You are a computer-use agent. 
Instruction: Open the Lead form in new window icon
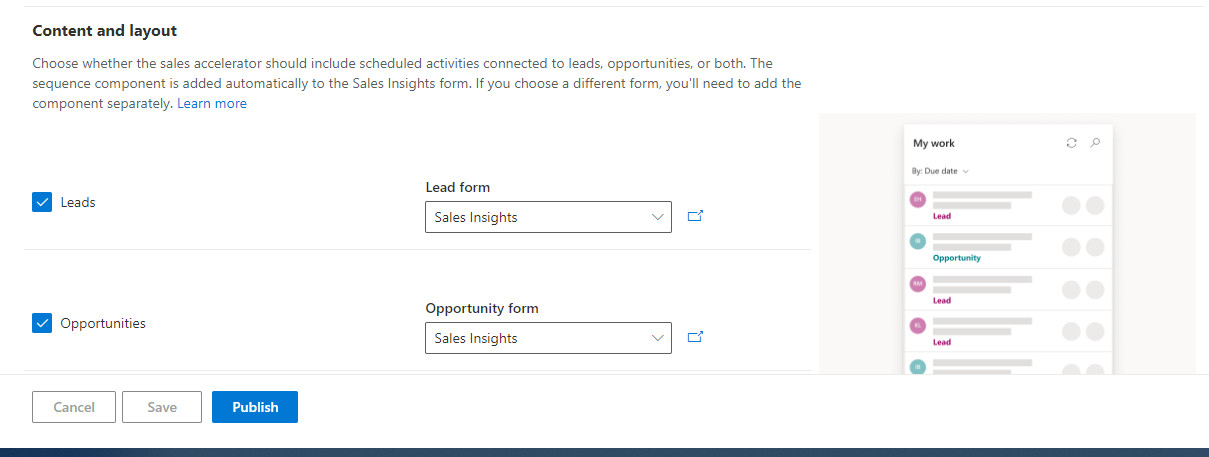pyautogui.click(x=696, y=216)
